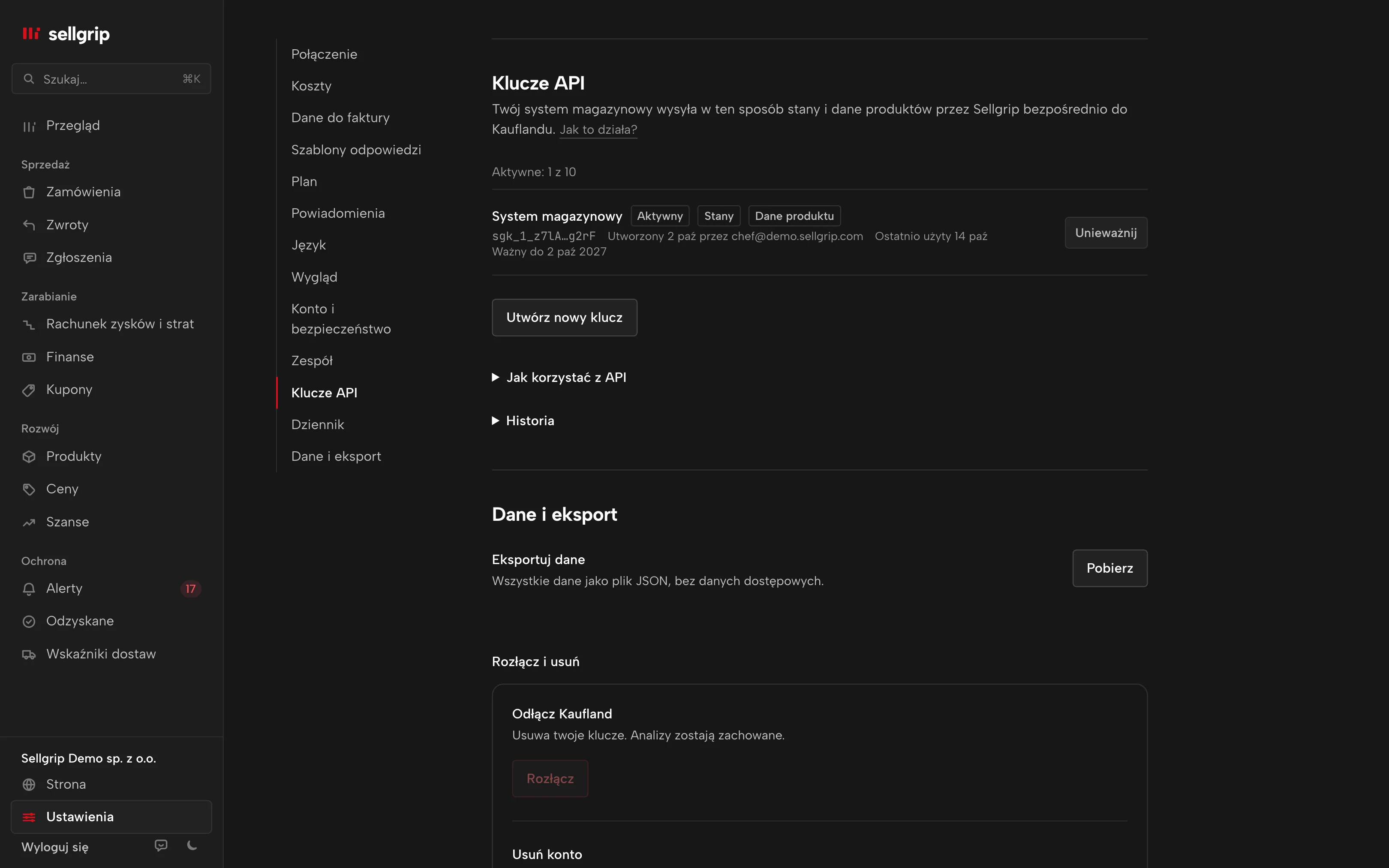Click Wyloguj się to log out
The height and width of the screenshot is (868, 1389).
(54, 847)
